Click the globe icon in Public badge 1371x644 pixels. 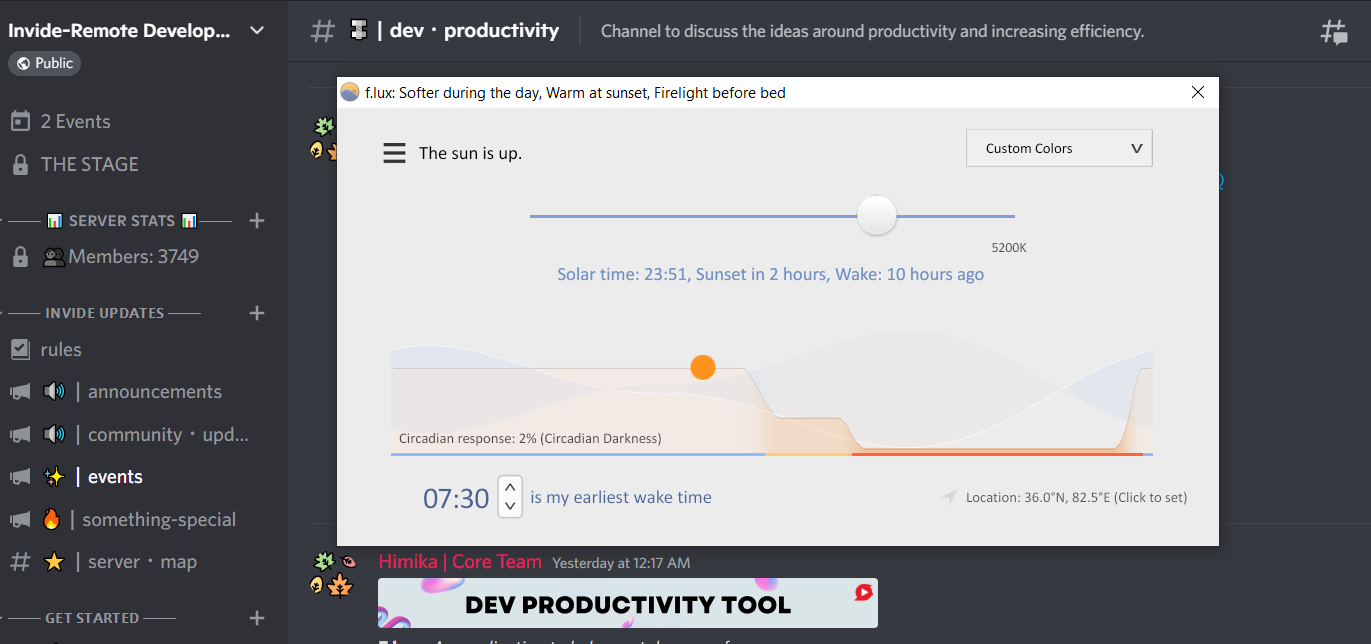(23, 63)
